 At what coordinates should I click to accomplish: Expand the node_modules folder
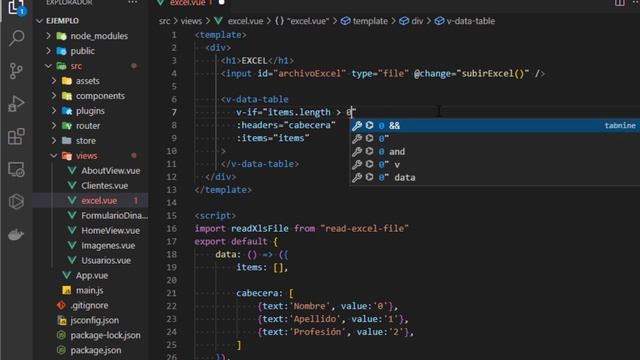point(49,36)
